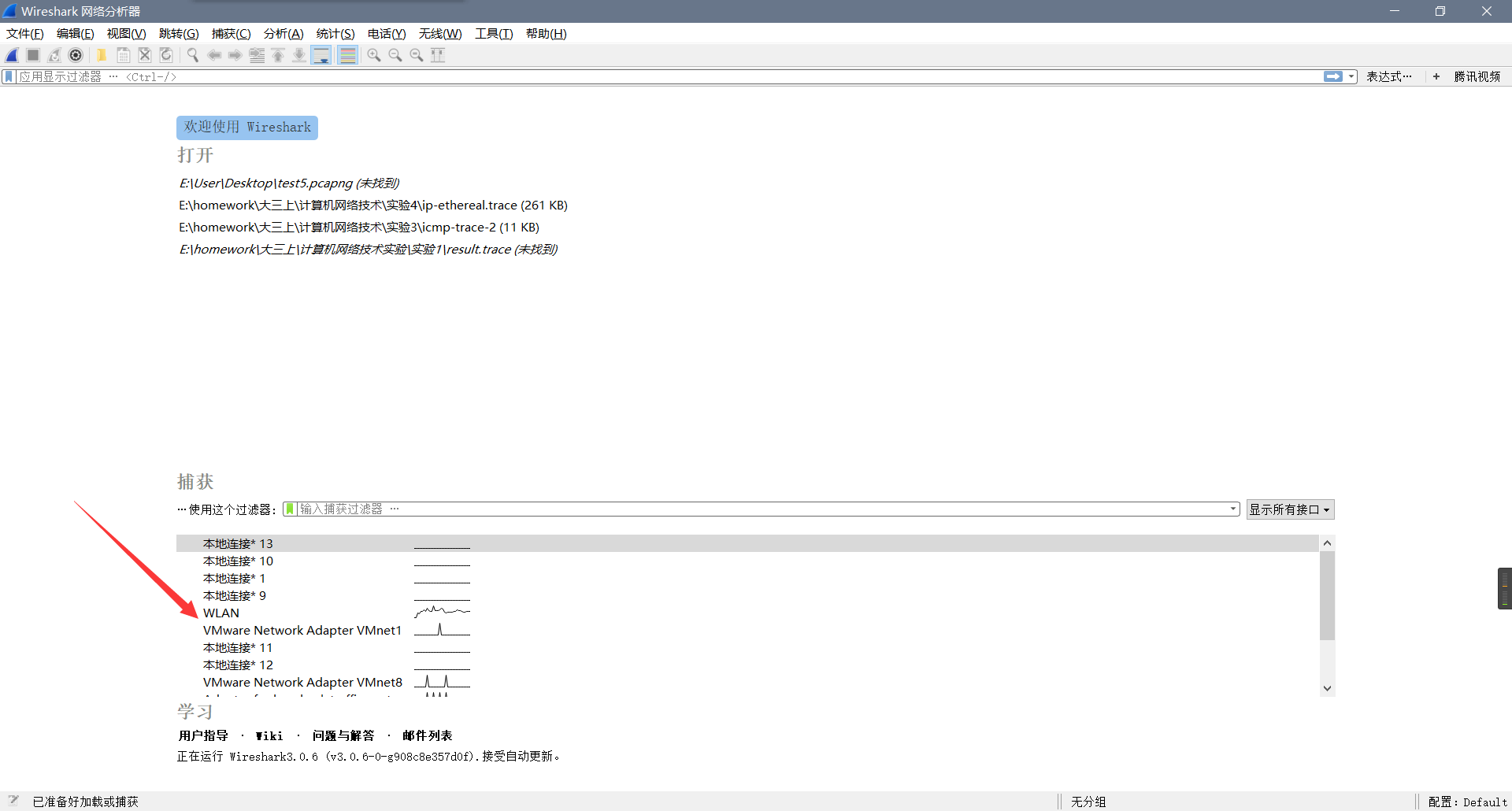Click capture filter bookmark icon
The image size is (1512, 811).
click(290, 509)
